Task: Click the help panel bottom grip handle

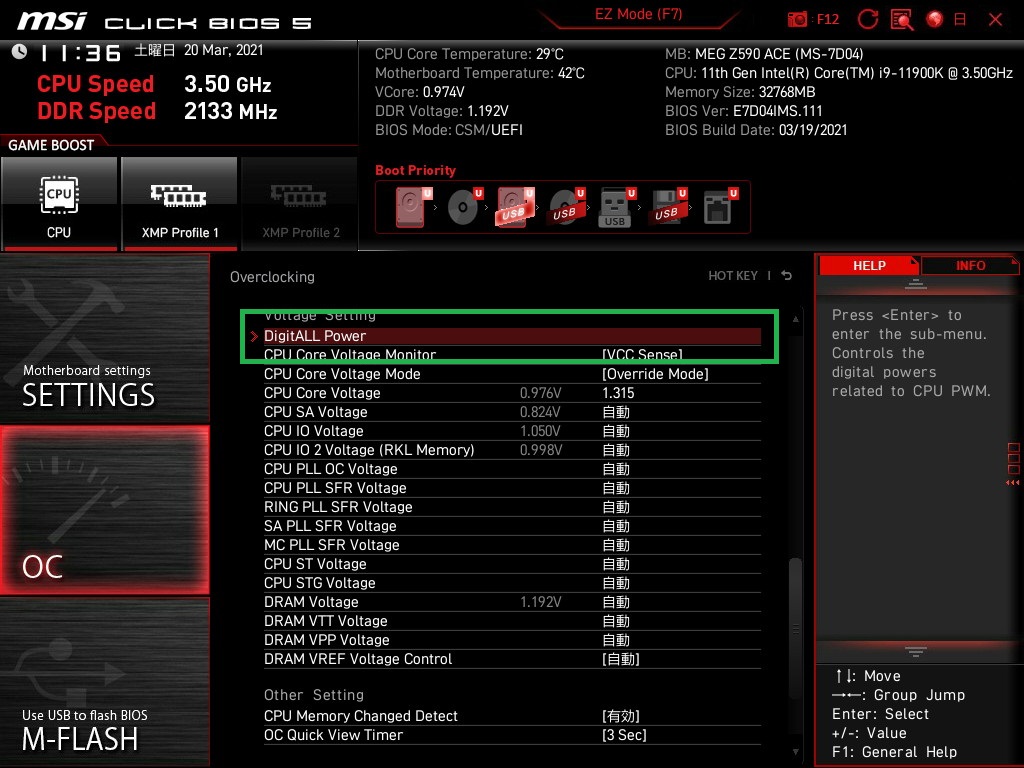Action: (x=915, y=651)
